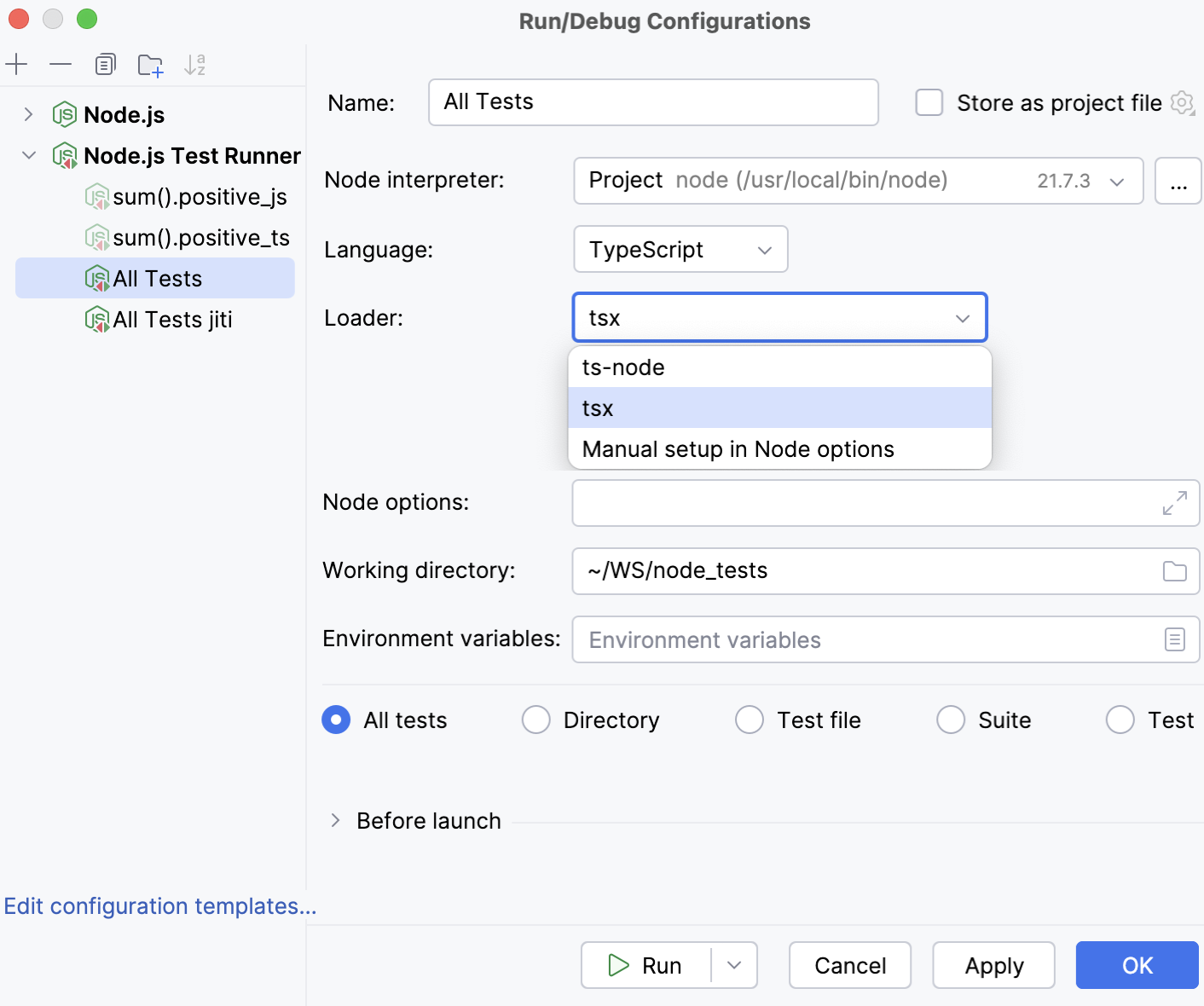Select the Directory test scope
Viewport: 1204px width, 1006px height.
(x=535, y=720)
